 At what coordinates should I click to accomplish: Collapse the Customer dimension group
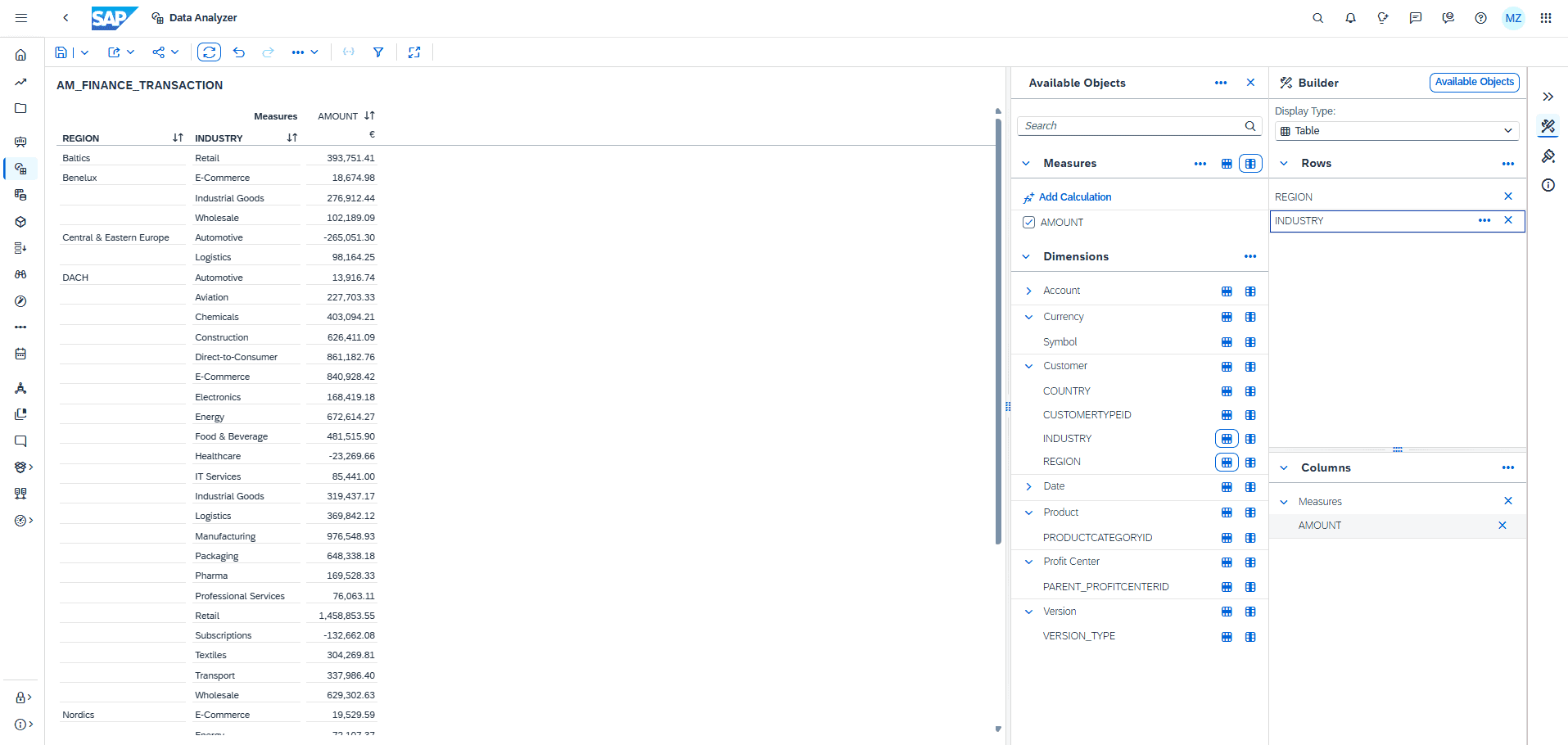pos(1029,366)
